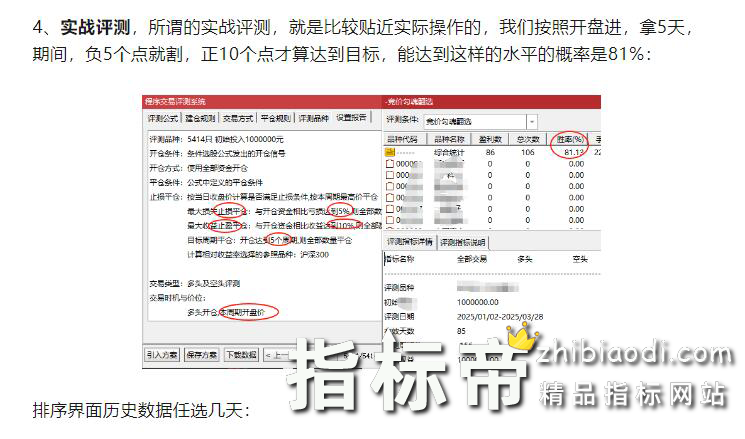Select the 交易方式 tab
745x439 pixels.
click(x=238, y=118)
